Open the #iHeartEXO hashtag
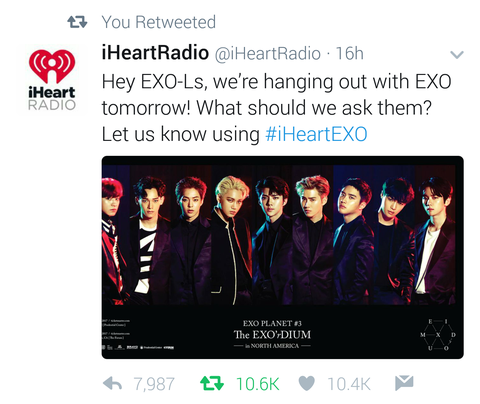Screen dimensions: 480x404 tap(316, 134)
